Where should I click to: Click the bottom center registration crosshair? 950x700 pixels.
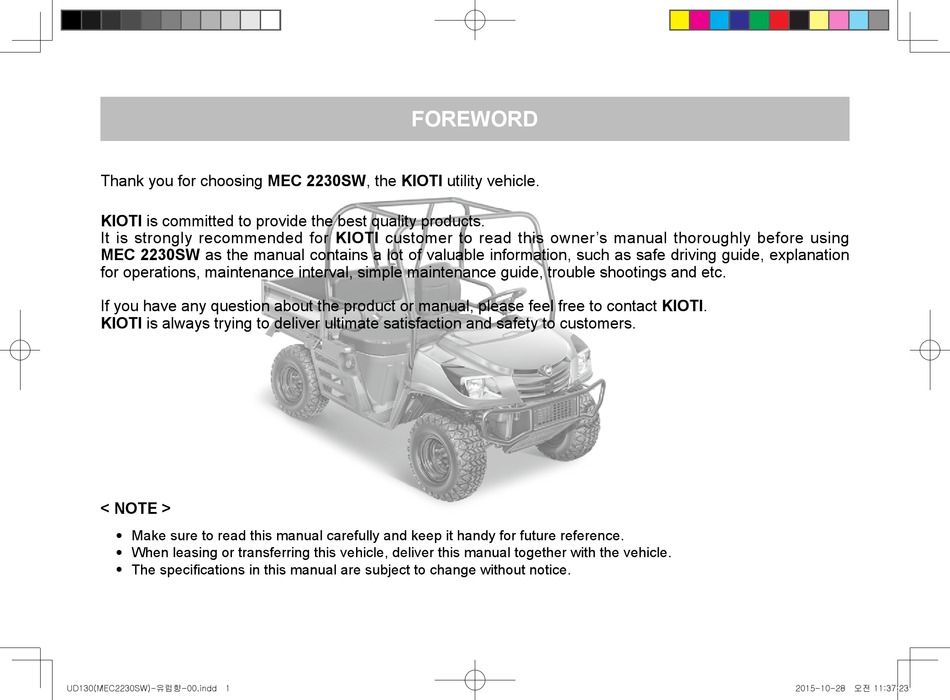click(x=475, y=680)
